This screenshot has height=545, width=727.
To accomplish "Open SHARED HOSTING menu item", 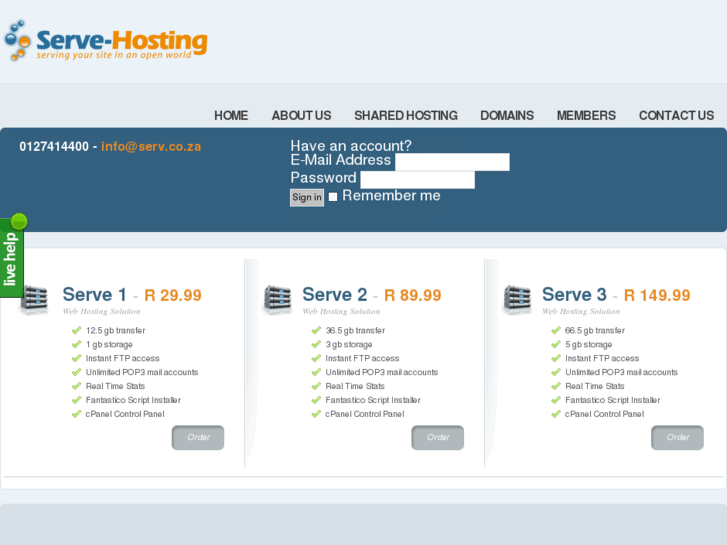I will pos(406,115).
